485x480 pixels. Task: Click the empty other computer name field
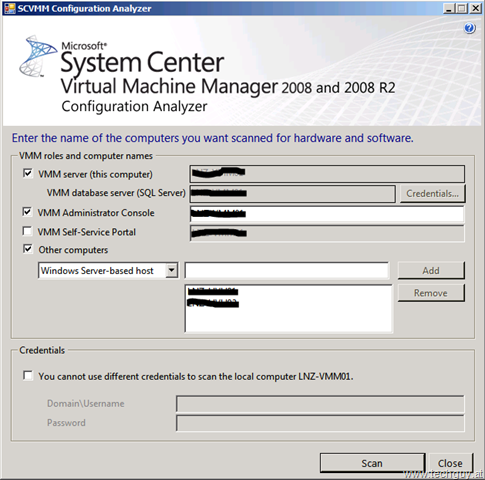(x=287, y=270)
